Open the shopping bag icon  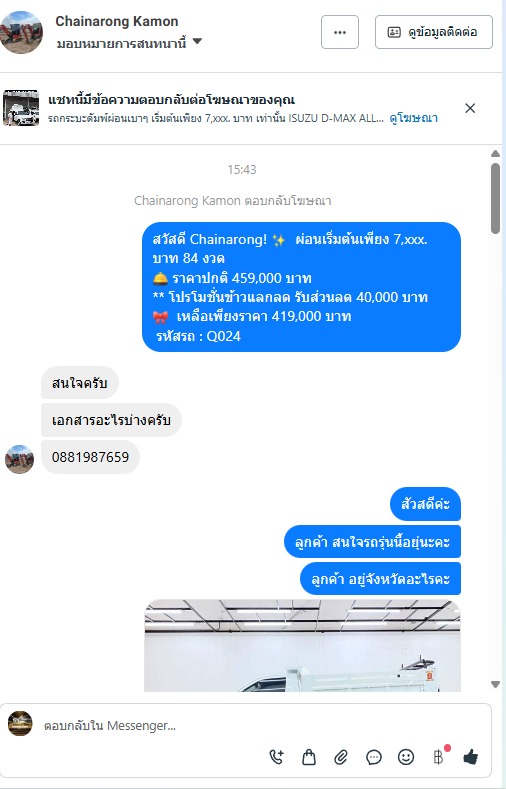pos(308,757)
